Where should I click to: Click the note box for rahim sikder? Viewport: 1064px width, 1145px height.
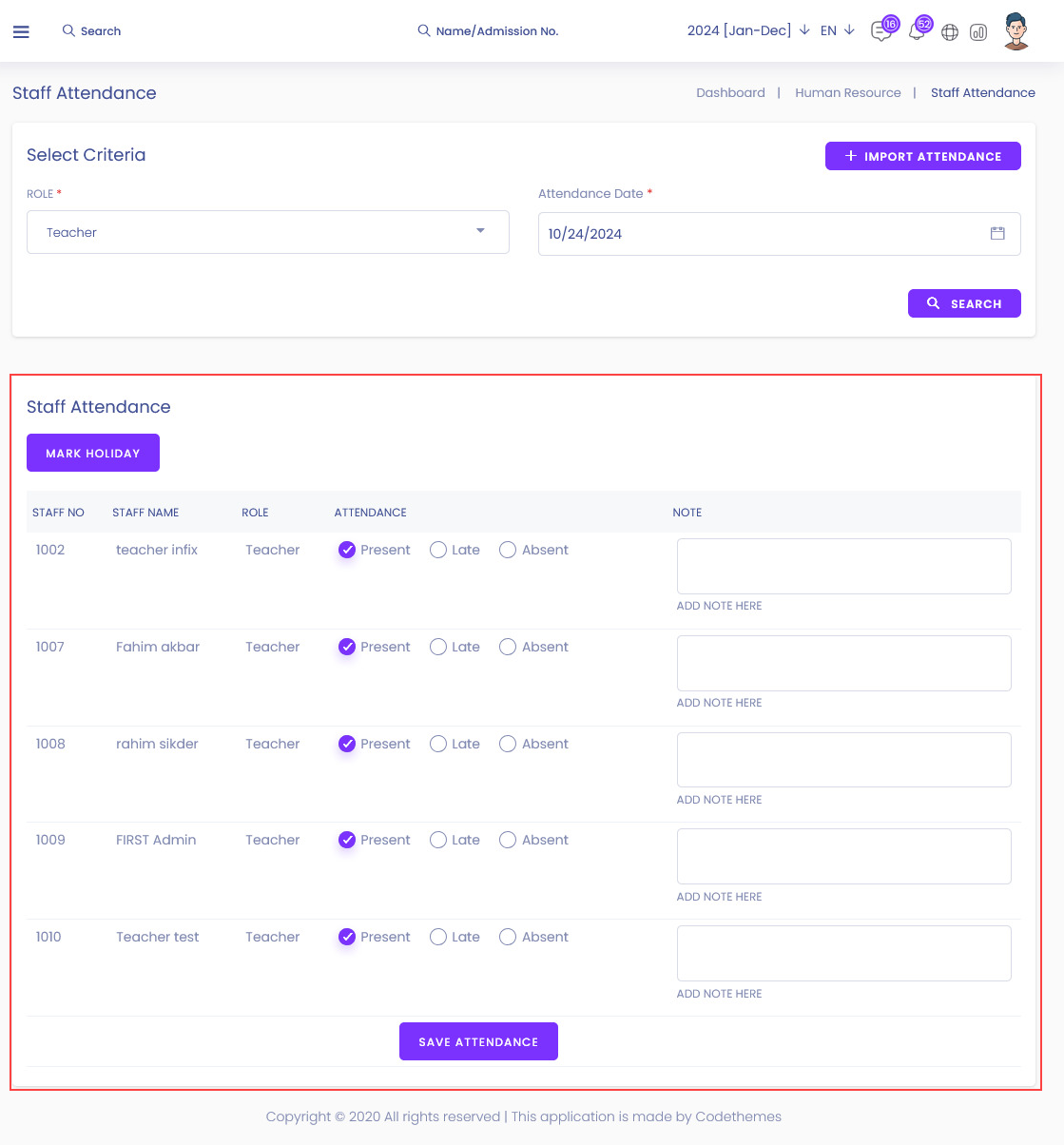844,760
